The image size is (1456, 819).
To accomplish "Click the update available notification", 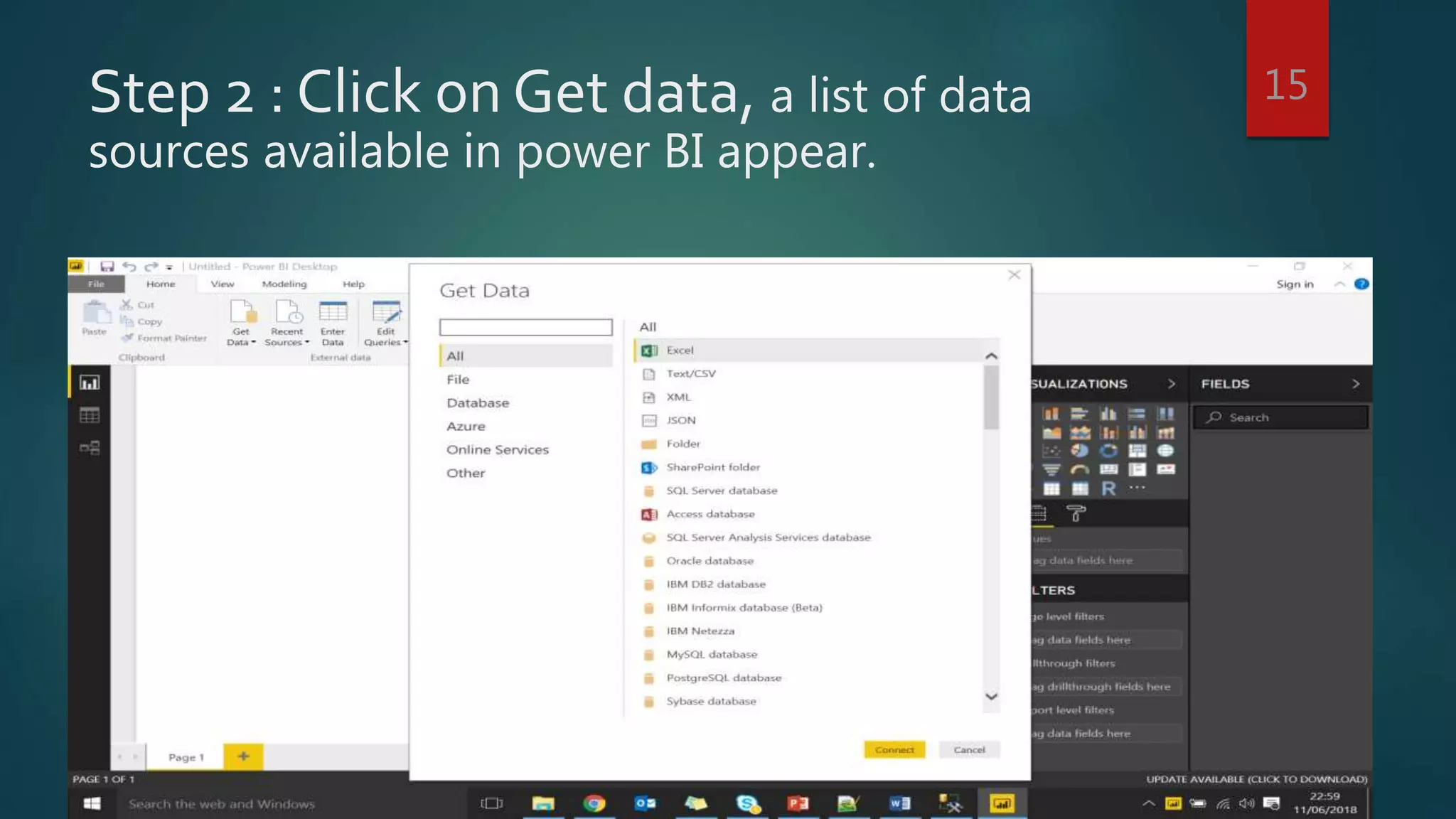I will click(x=1256, y=779).
